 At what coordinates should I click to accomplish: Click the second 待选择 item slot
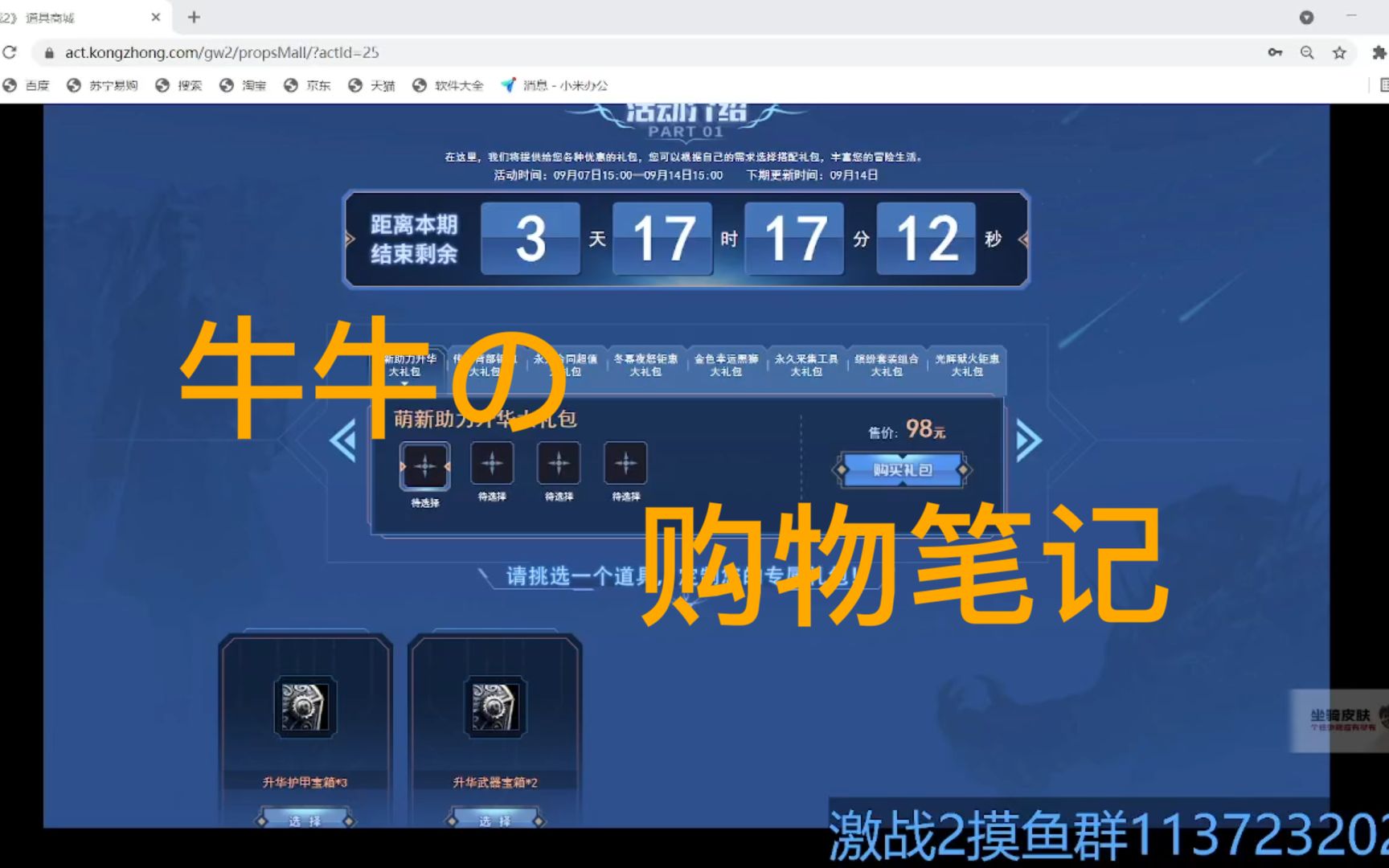pyautogui.click(x=492, y=464)
